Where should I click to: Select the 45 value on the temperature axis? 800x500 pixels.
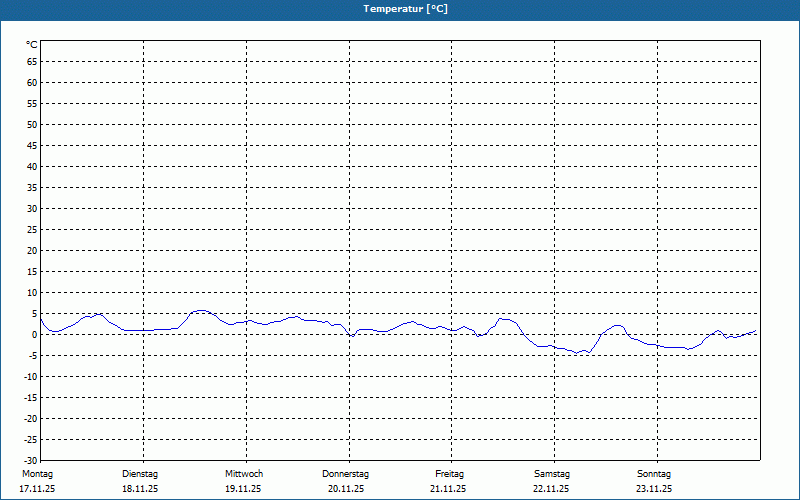(x=32, y=146)
